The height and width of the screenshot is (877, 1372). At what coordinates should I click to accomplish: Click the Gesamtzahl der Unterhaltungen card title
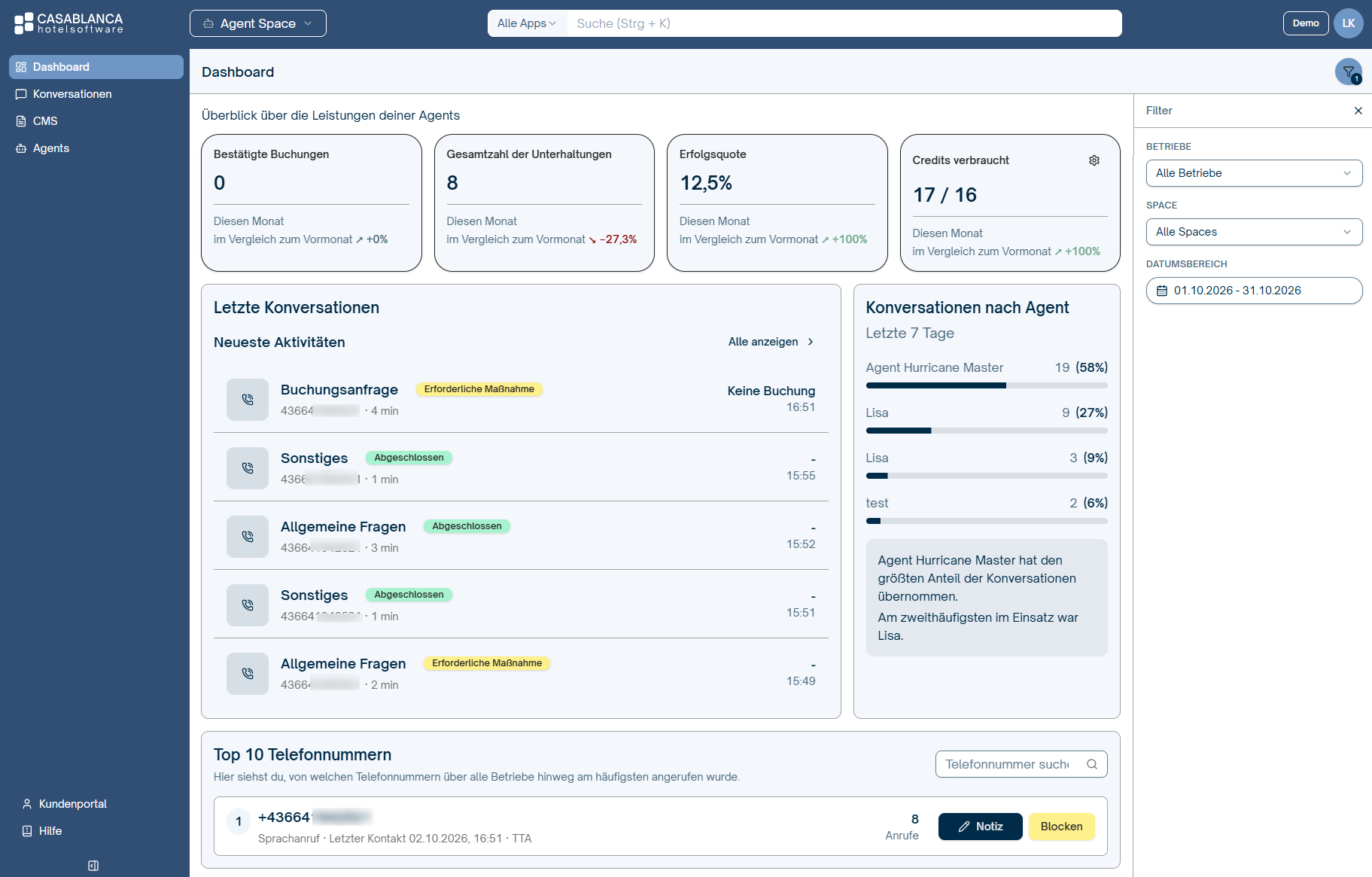point(529,154)
